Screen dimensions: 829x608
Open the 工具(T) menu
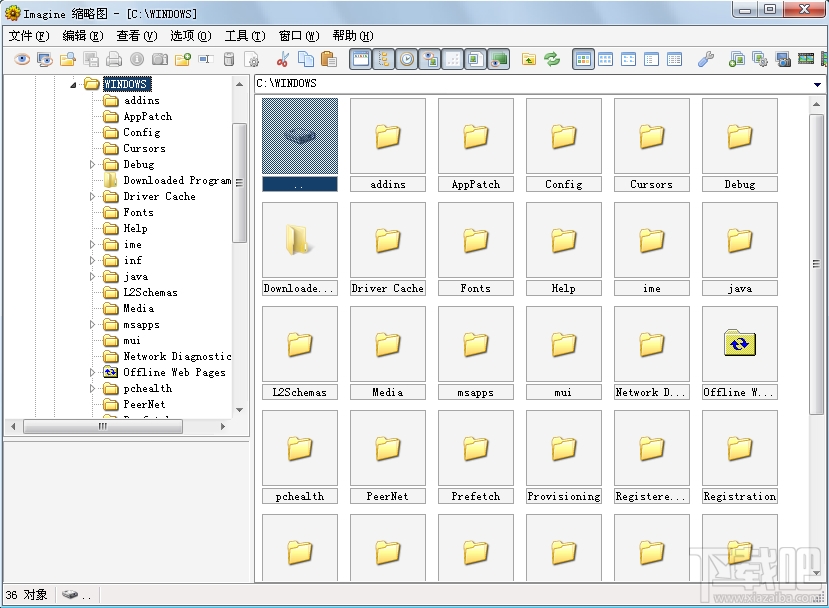click(x=244, y=36)
